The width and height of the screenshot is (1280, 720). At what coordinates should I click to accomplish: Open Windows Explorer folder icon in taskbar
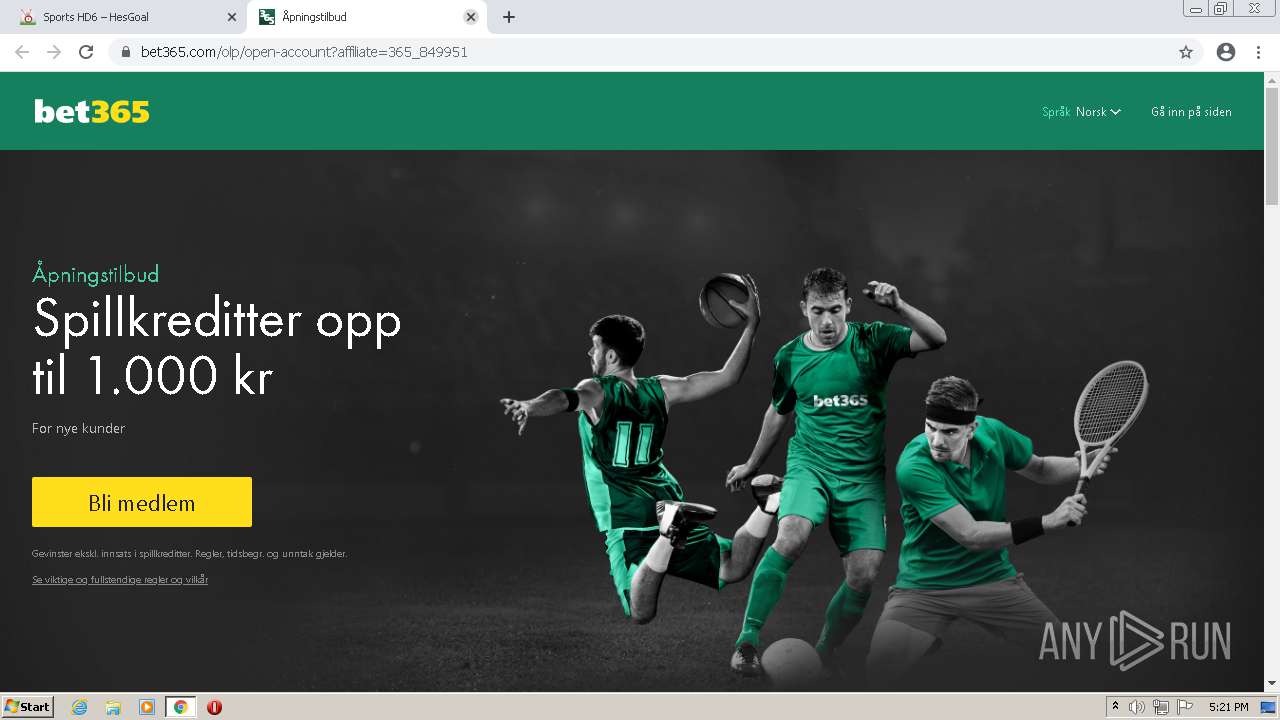click(x=113, y=707)
